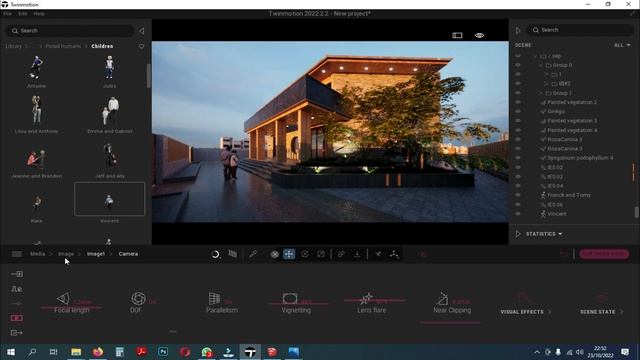Go to Posed humans in library breadcrumb
640x360 pixels.
63,46
